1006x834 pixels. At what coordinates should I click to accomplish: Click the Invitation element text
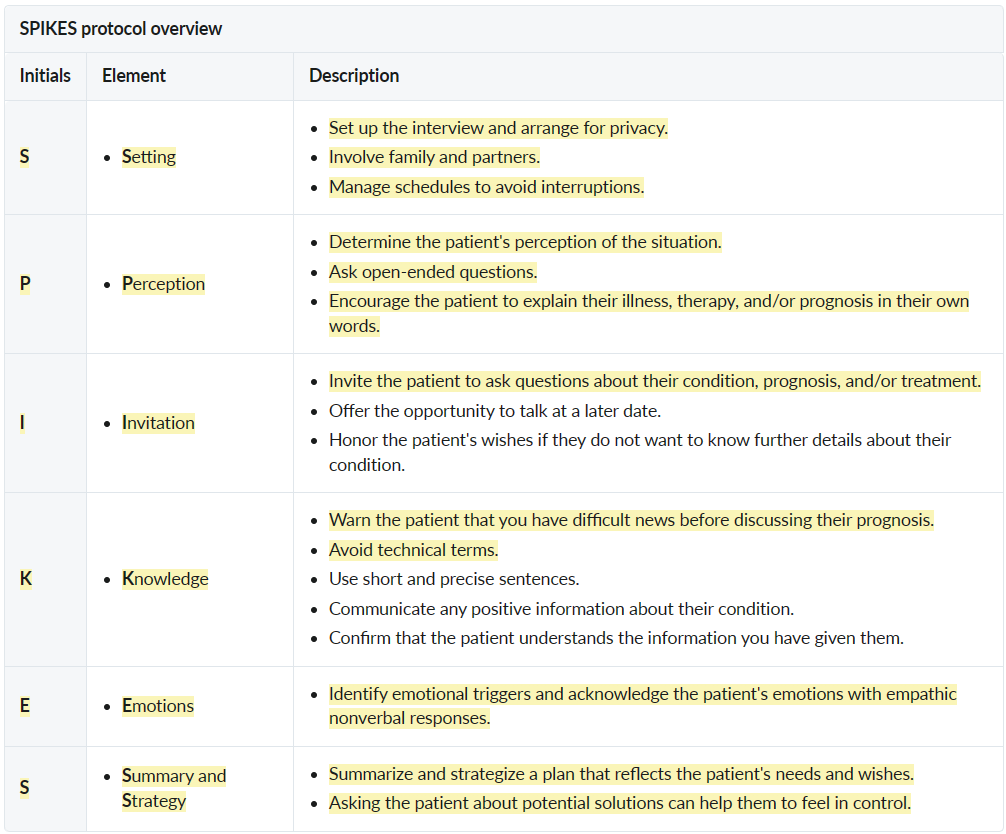tap(158, 423)
